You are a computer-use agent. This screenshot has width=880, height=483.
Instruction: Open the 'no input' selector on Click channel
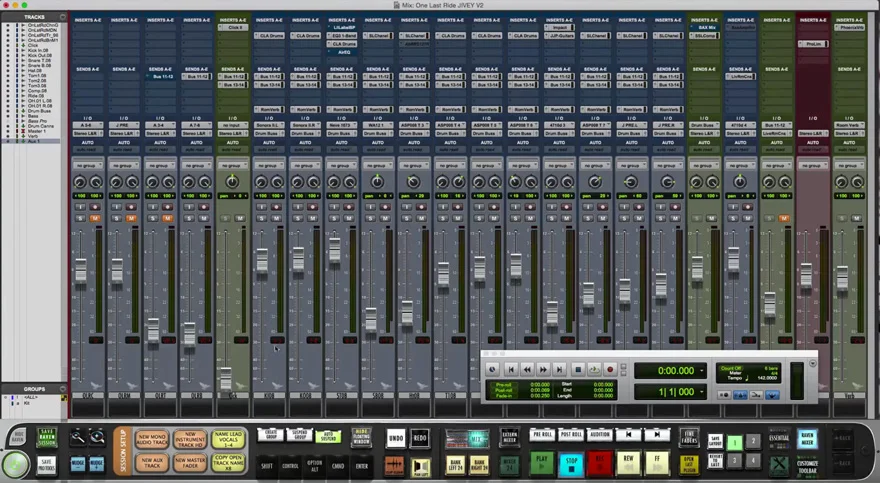pyautogui.click(x=232, y=126)
